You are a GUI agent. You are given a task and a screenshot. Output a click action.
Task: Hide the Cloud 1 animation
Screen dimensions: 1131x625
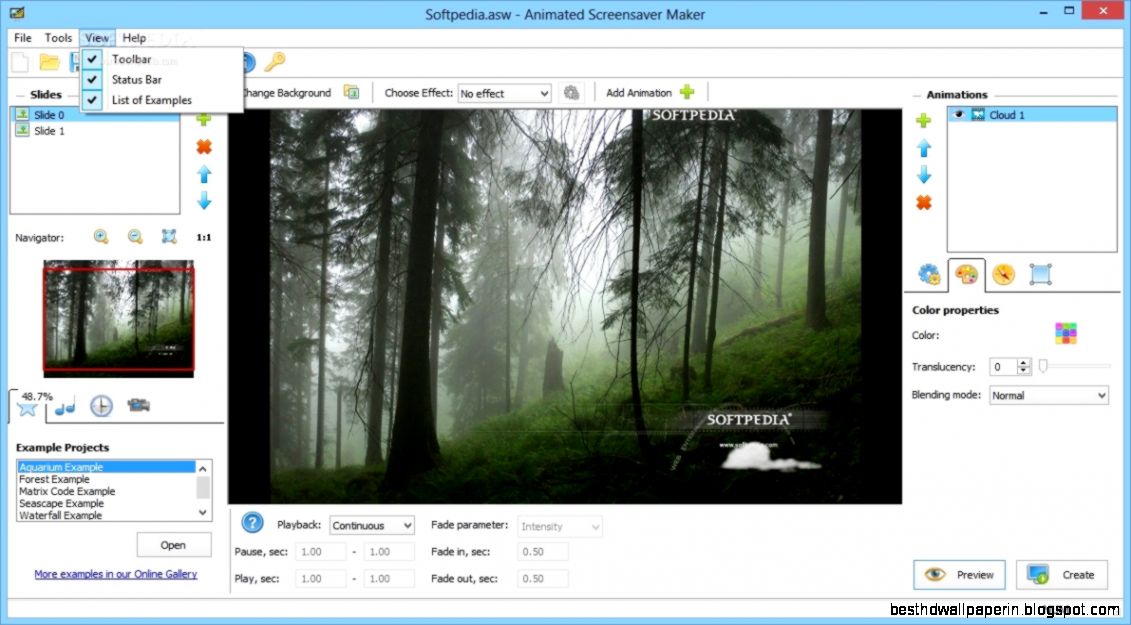pos(958,114)
